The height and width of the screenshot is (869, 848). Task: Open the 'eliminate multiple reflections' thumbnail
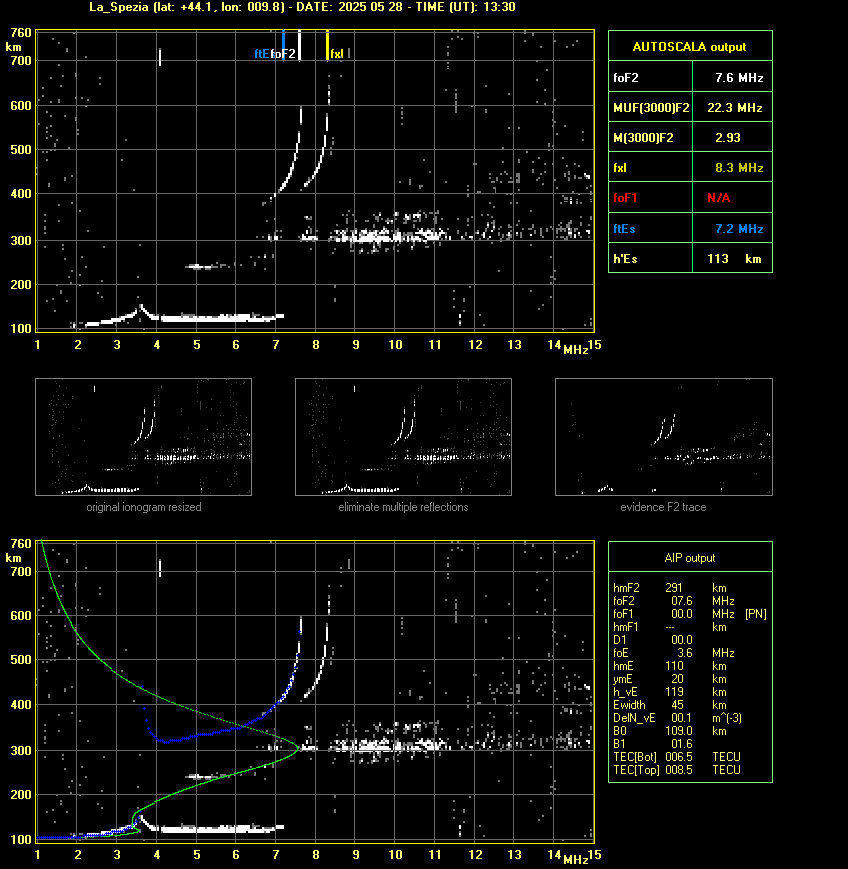click(x=403, y=437)
